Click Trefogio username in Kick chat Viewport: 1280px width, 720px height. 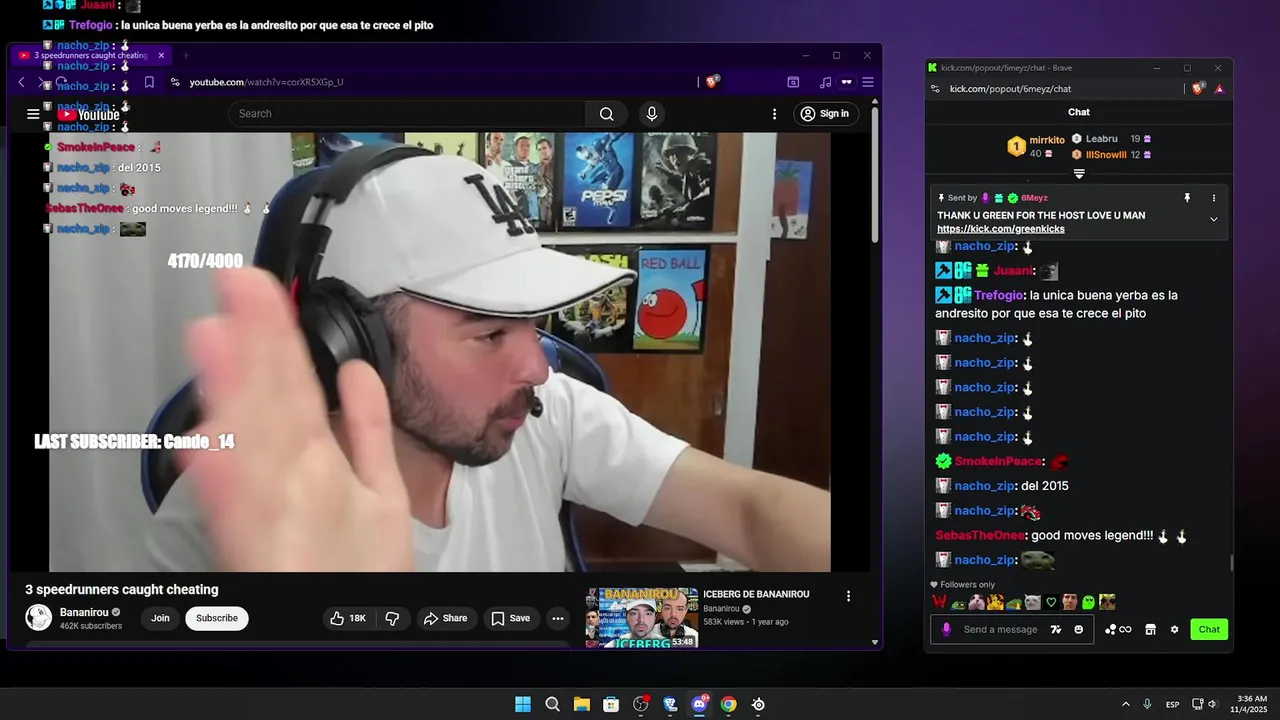[999, 295]
